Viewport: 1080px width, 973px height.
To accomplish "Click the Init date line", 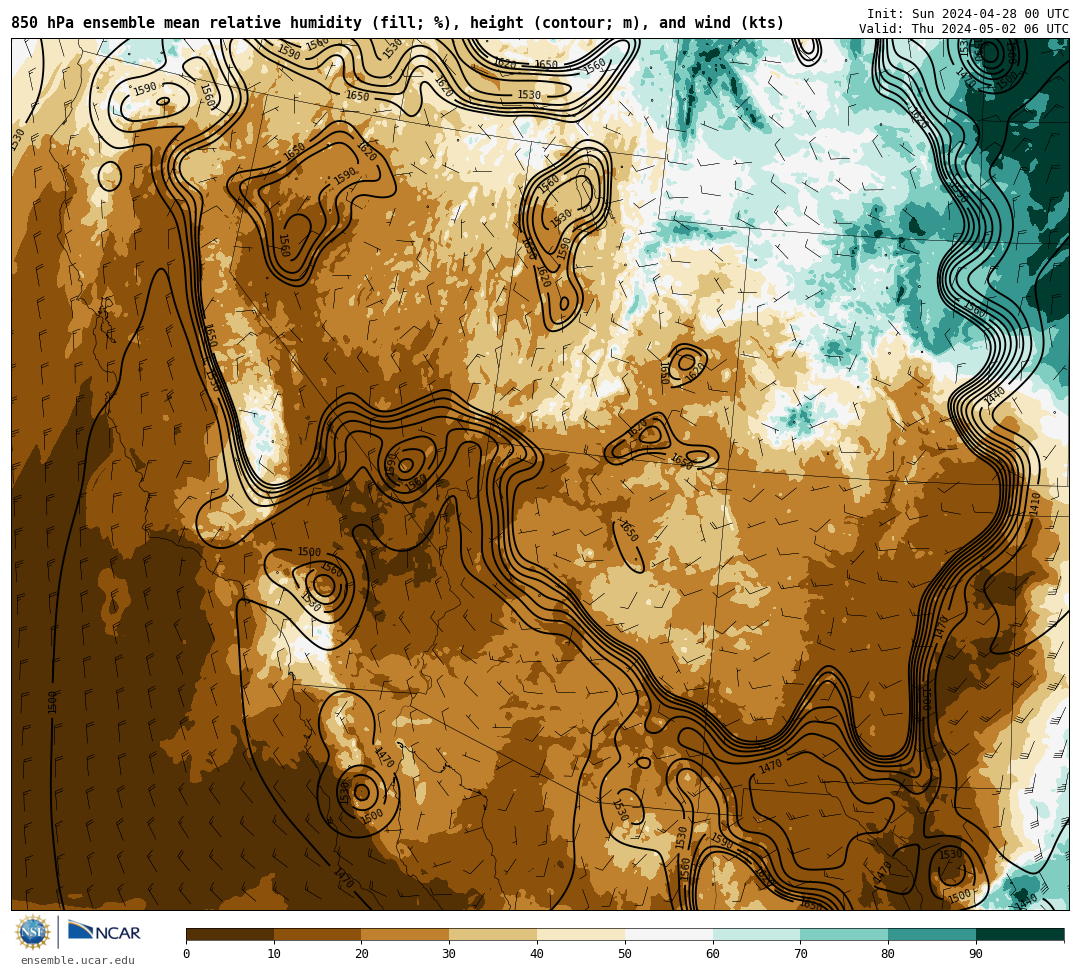I will [x=968, y=14].
